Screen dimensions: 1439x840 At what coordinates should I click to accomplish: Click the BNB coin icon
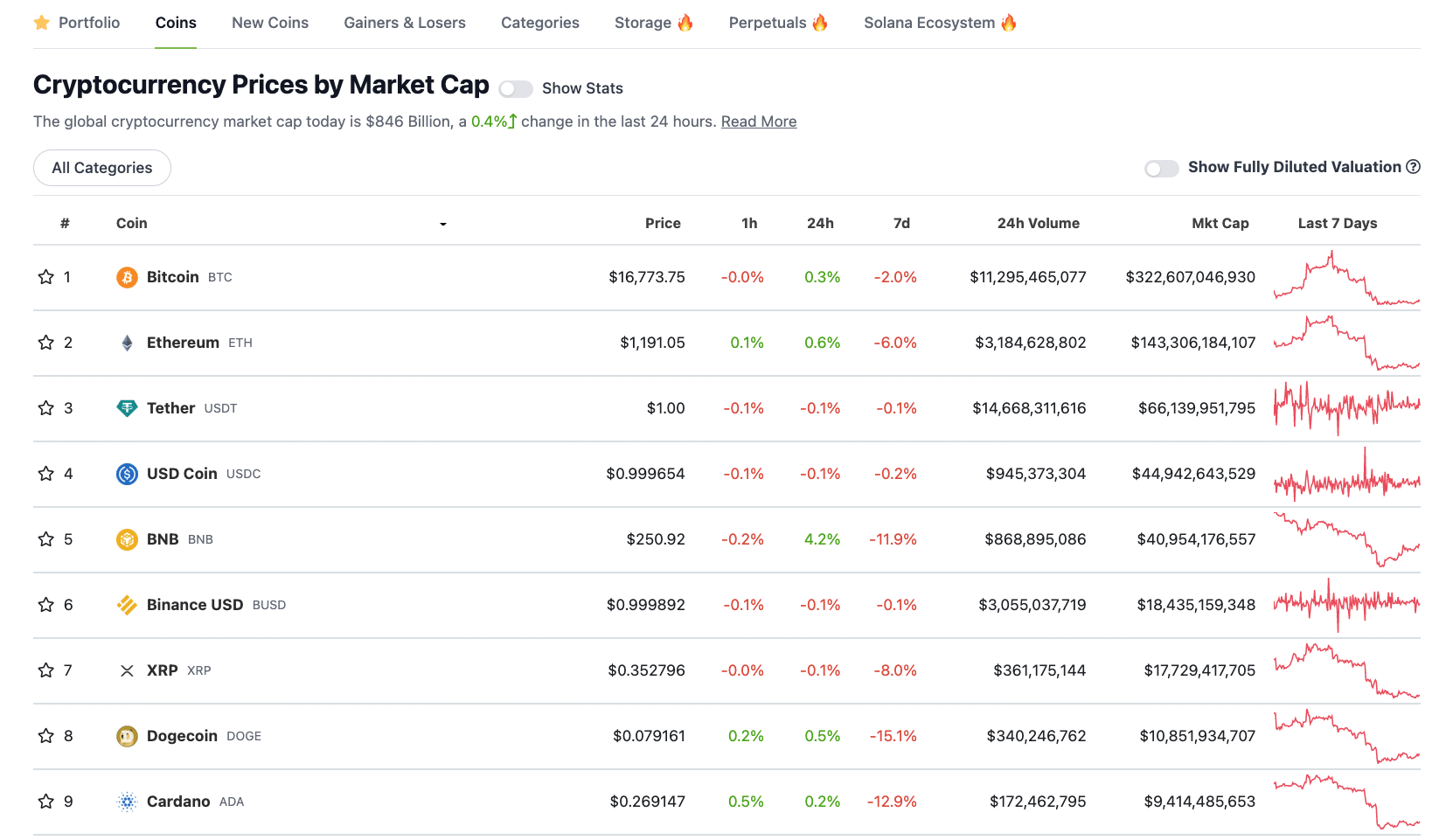coord(127,538)
